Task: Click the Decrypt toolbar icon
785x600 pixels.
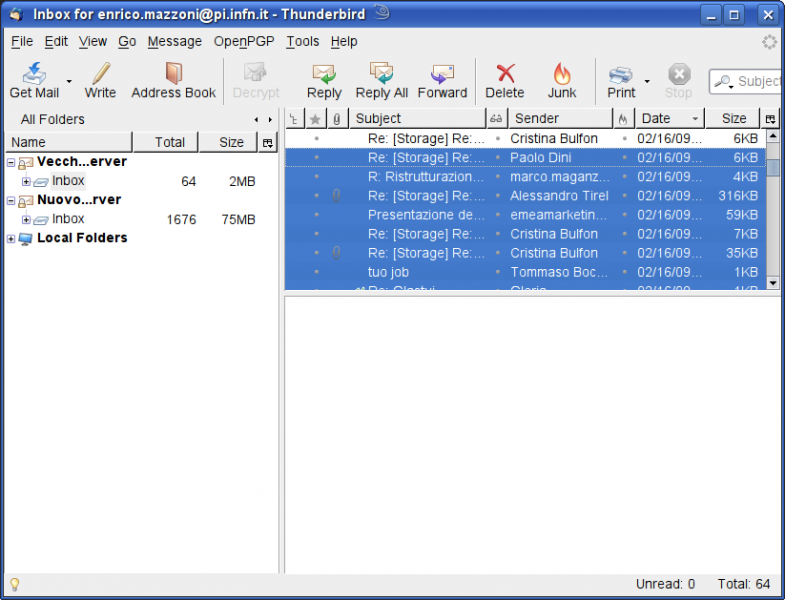Action: coord(255,73)
